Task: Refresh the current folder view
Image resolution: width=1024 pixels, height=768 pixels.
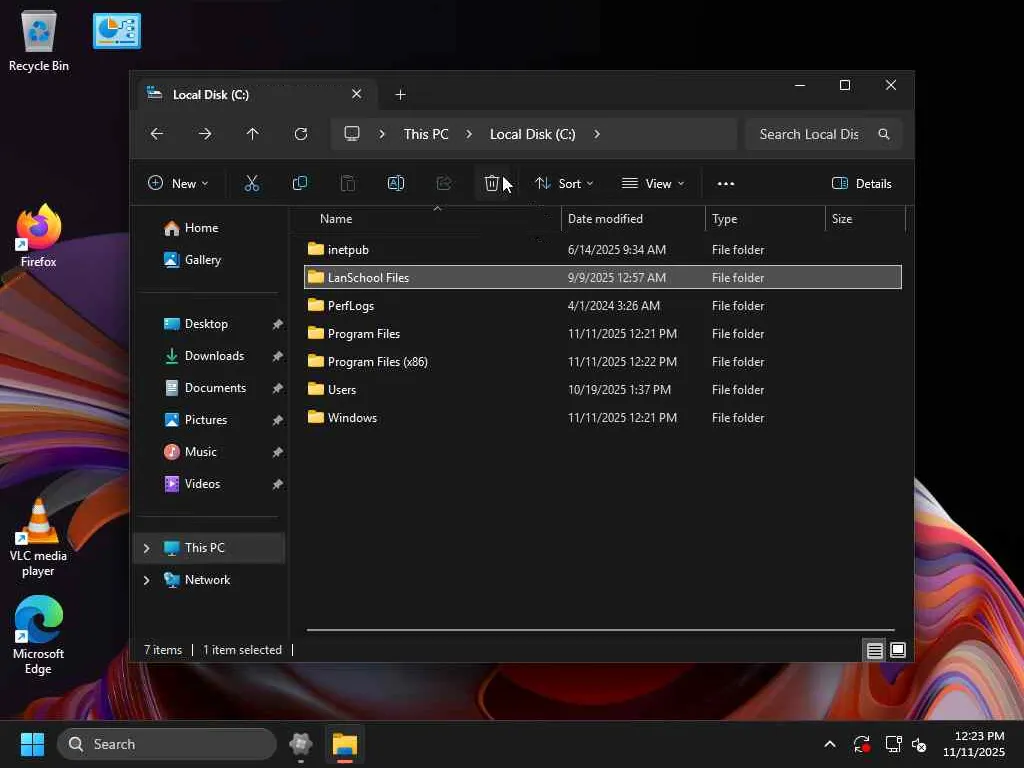Action: 301,134
